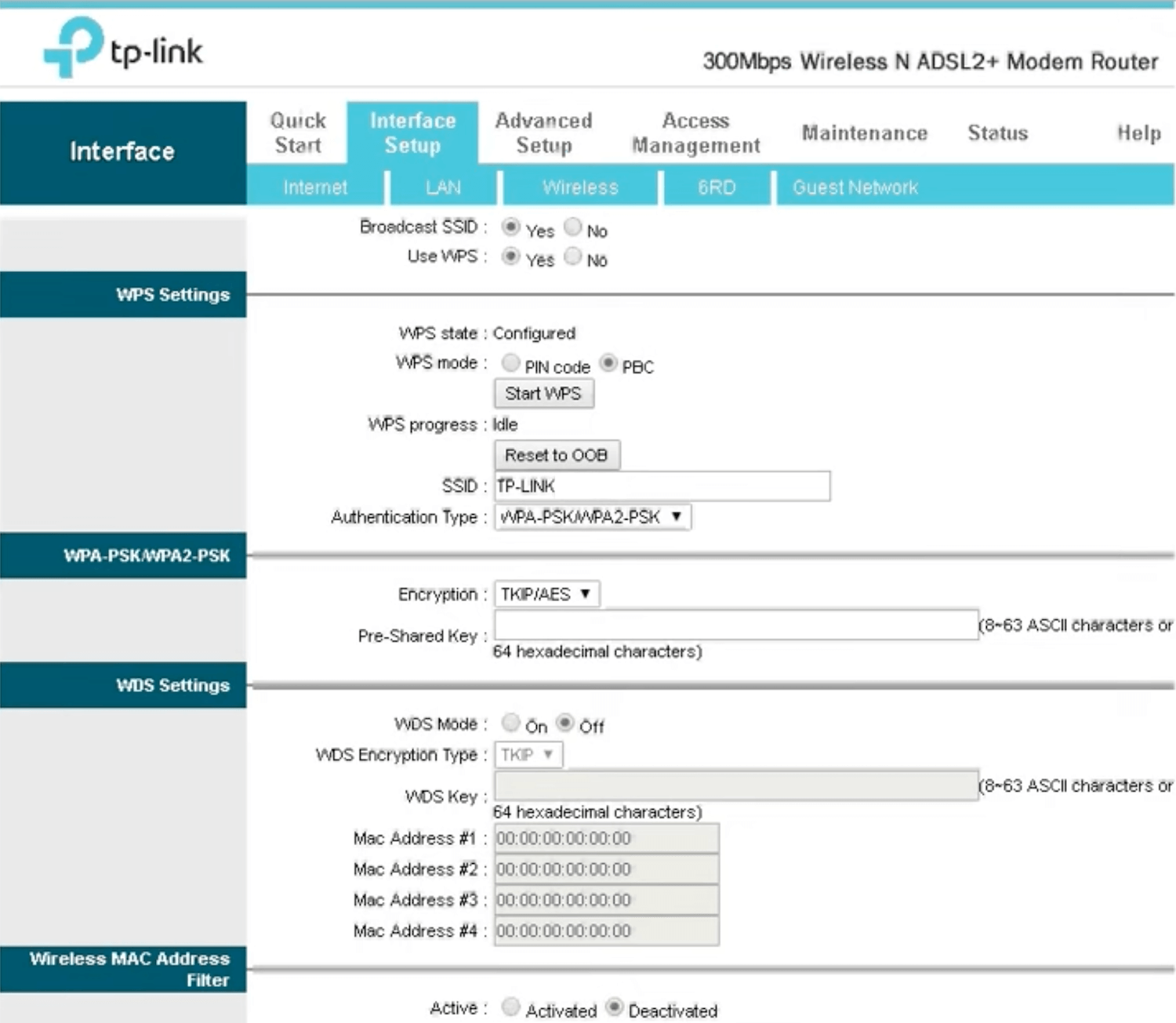Turn WDS Mode On
Viewport: 1176px width, 1023px height.
click(510, 722)
